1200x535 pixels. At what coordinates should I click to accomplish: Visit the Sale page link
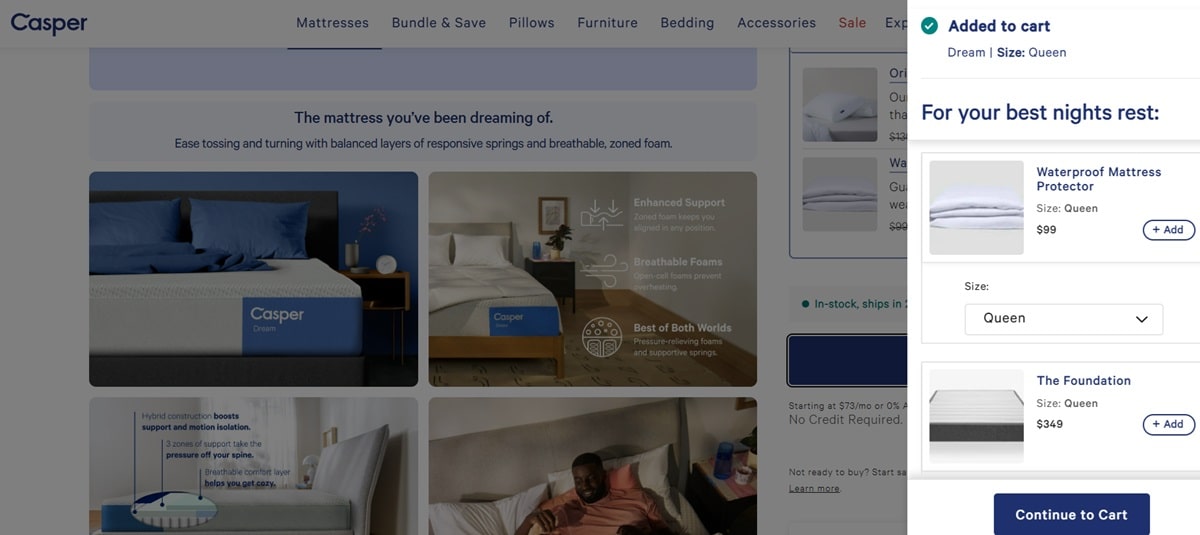[x=852, y=22]
